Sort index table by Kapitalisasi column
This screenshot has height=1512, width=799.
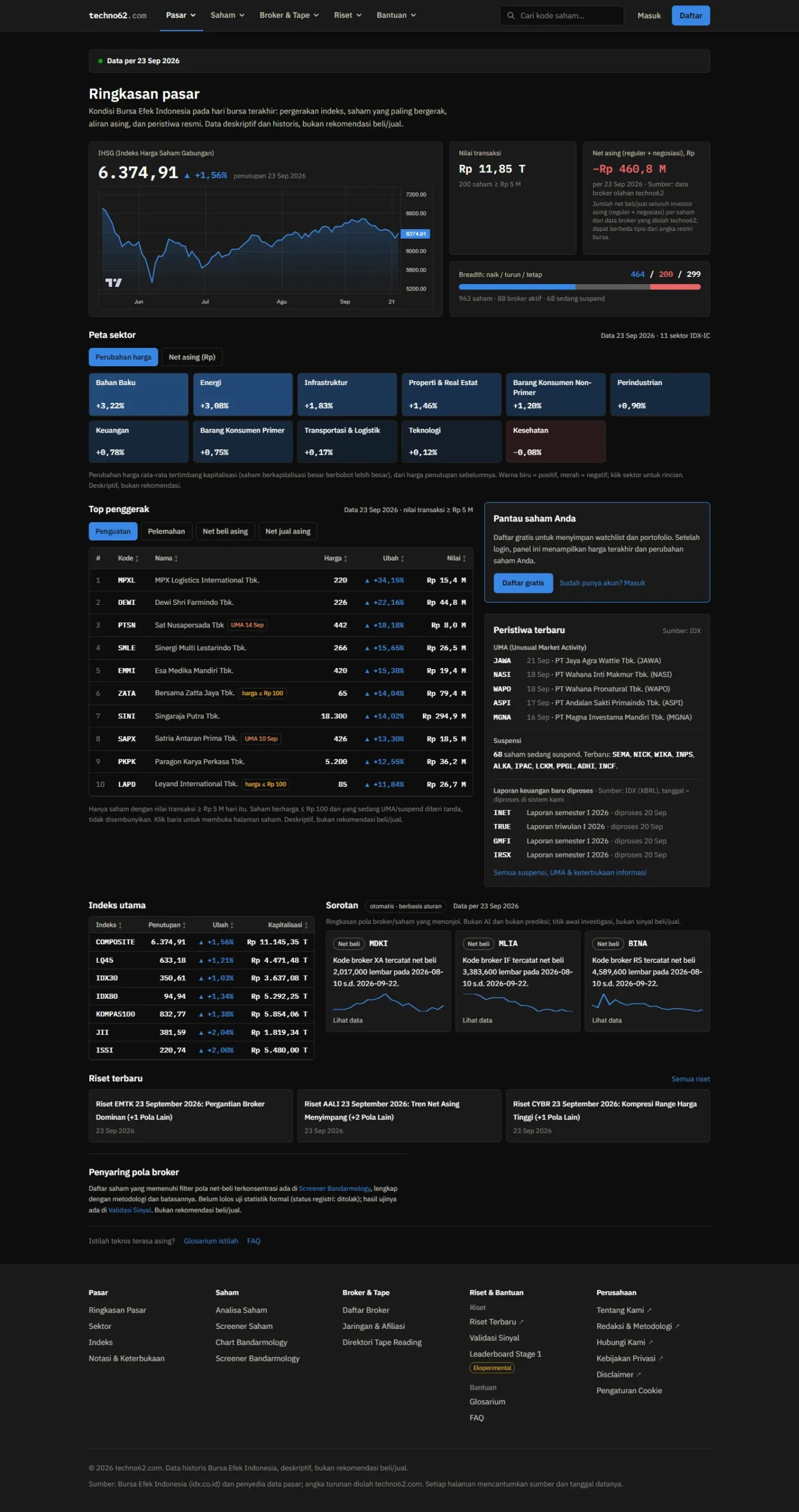[x=288, y=925]
